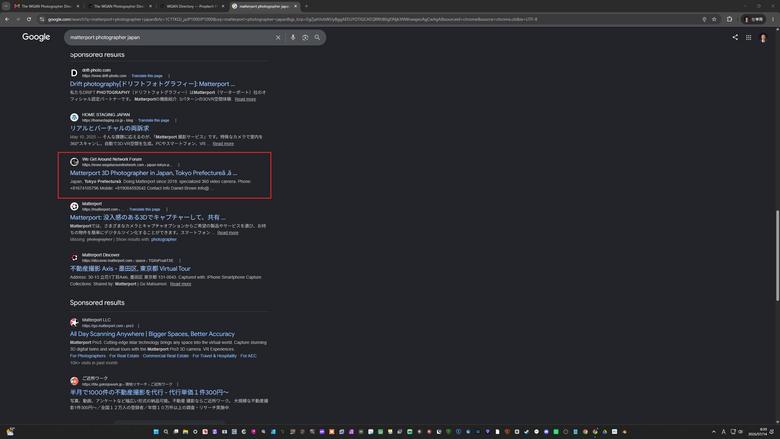Open the HOME STAGING JAPAN result title
The image size is (780, 439).
tap(109, 128)
